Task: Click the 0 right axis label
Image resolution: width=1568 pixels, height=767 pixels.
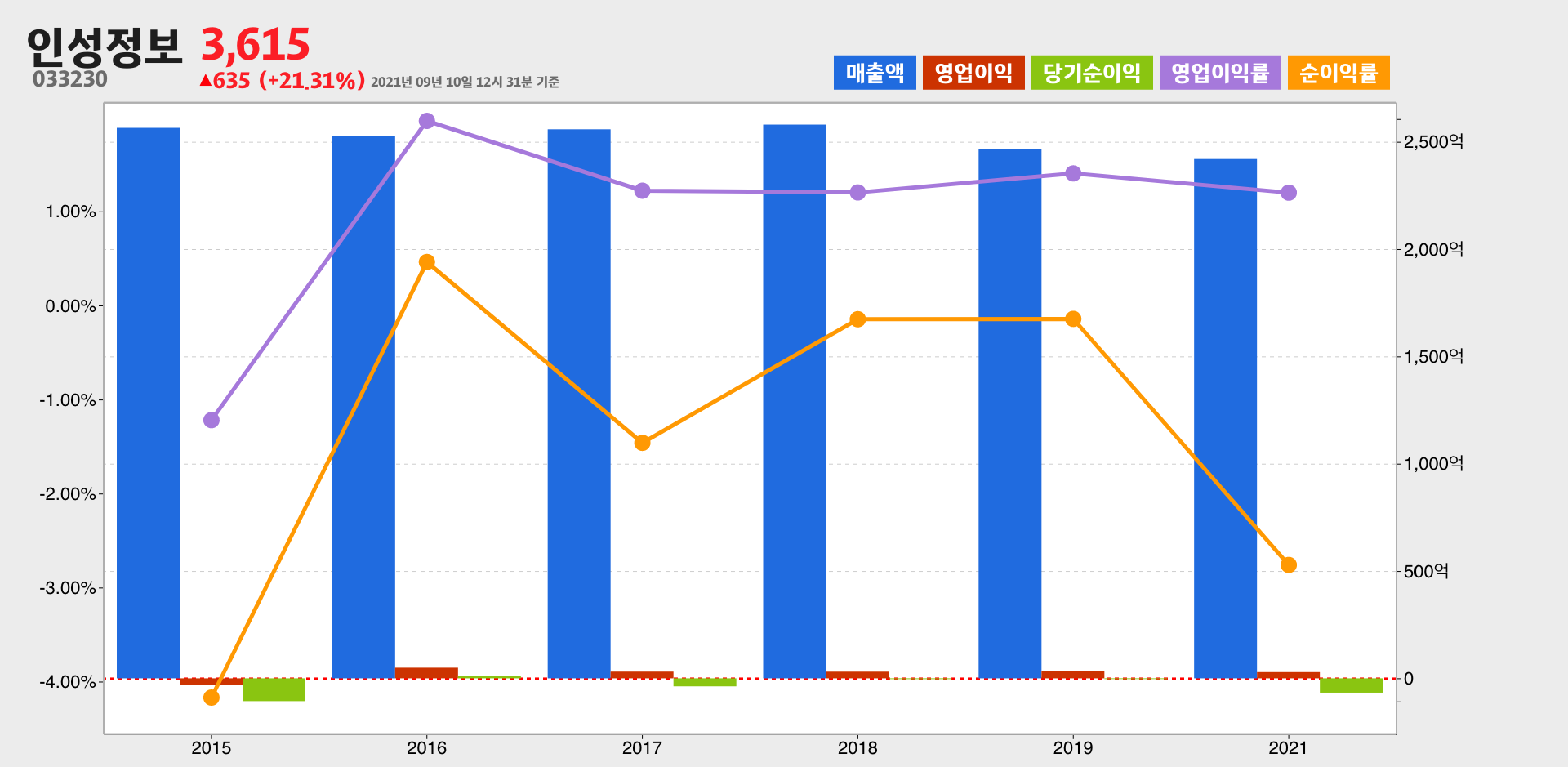Action: [1409, 679]
